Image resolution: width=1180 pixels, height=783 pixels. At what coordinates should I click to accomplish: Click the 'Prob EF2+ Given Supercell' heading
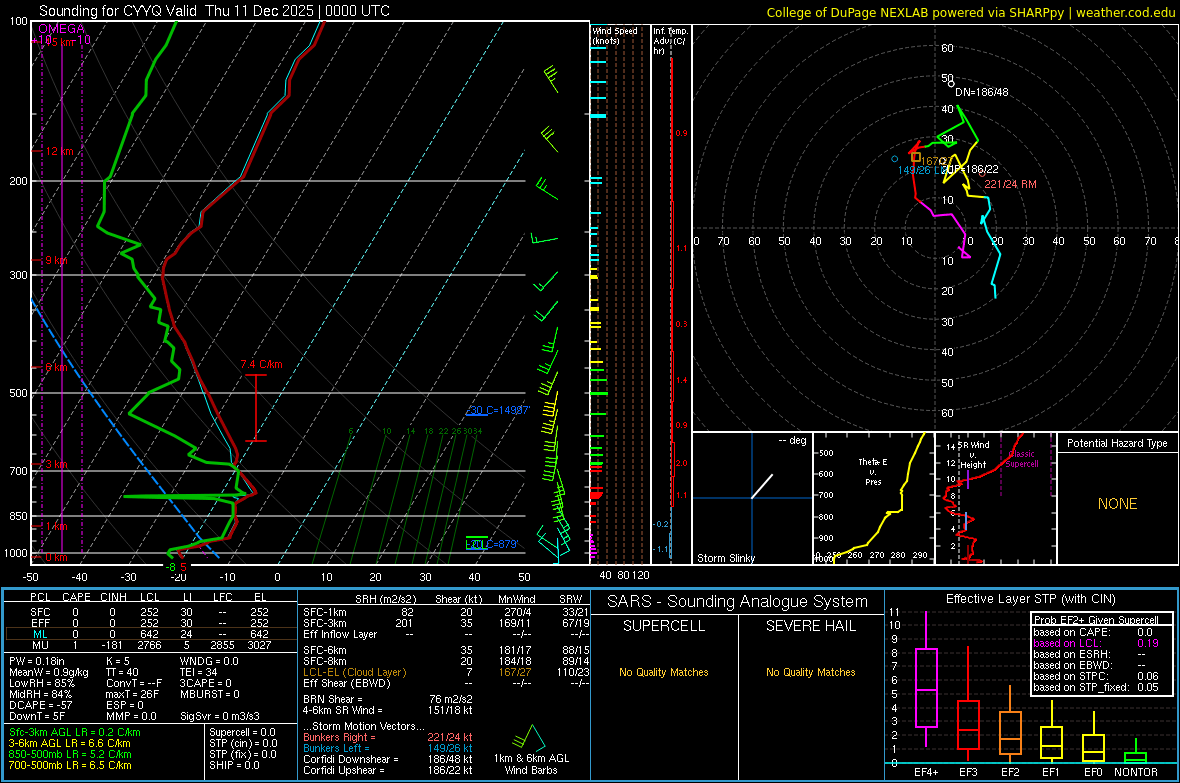[x=1096, y=620]
